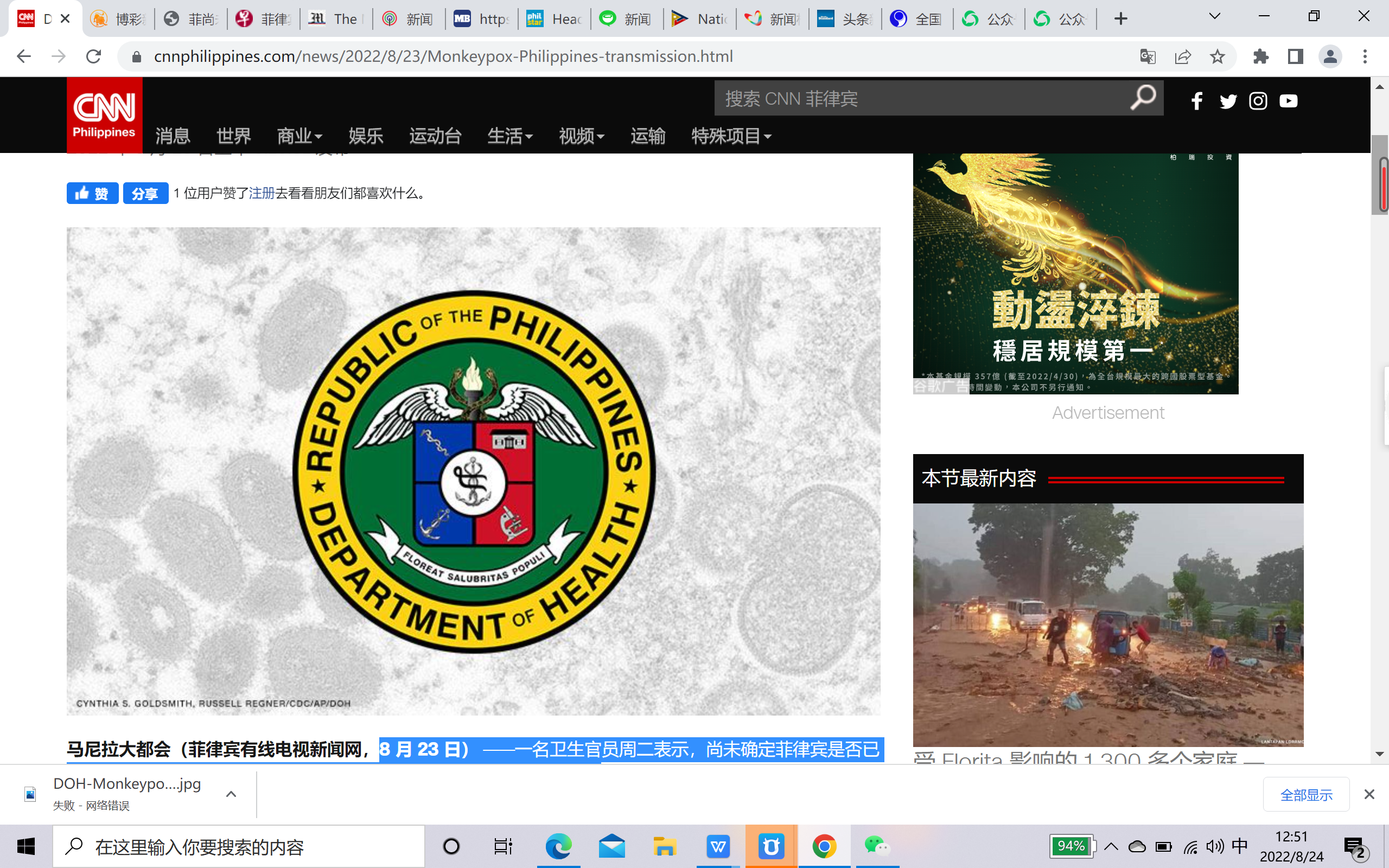Open WeChat from taskbar
Image resolution: width=1389 pixels, height=868 pixels.
[877, 846]
